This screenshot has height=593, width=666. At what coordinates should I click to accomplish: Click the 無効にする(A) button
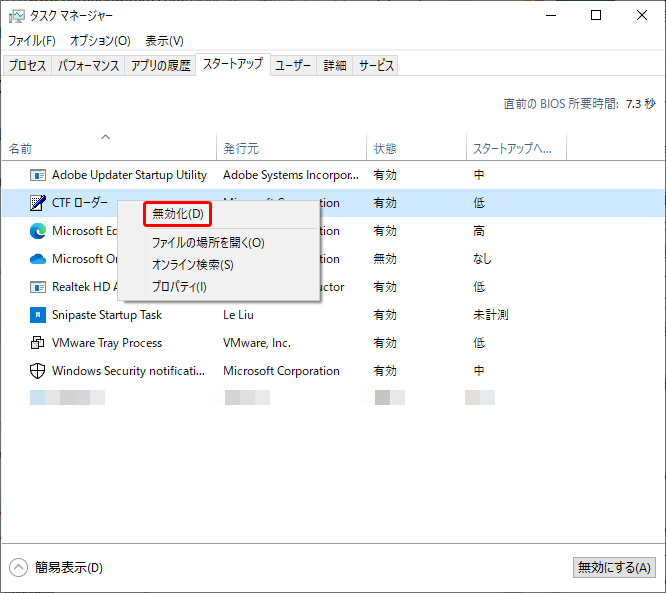(x=614, y=568)
